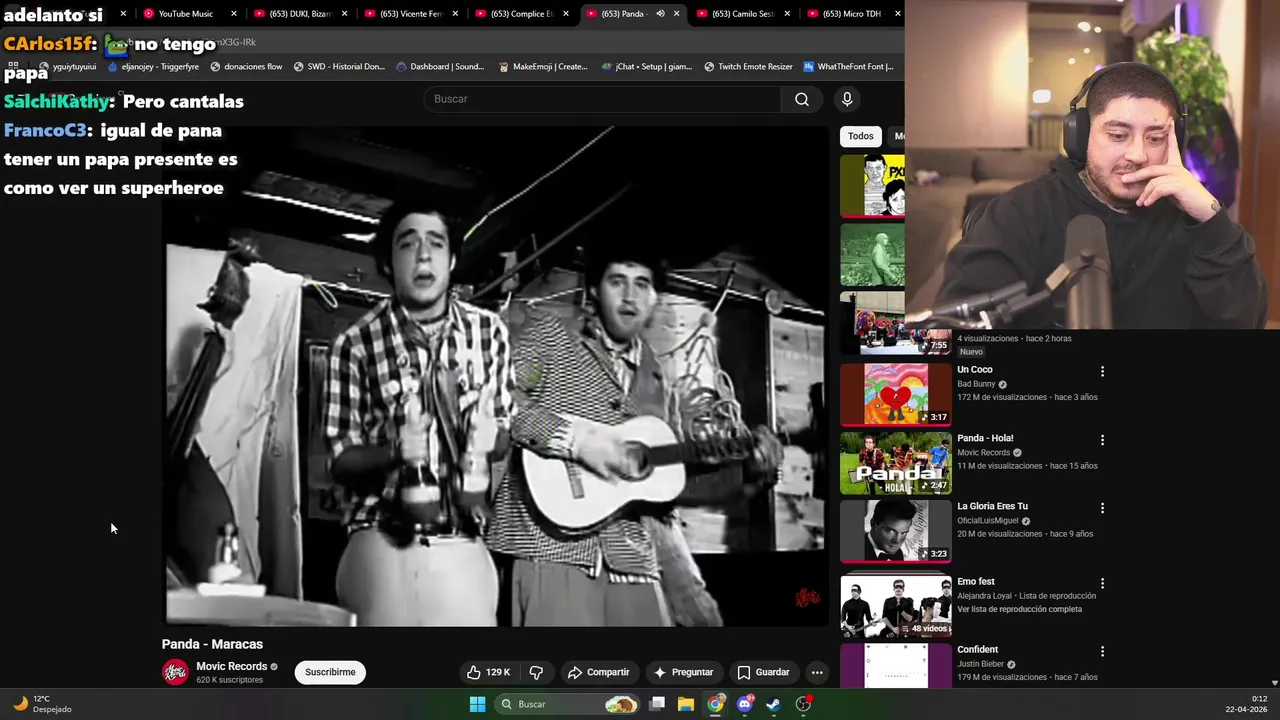The width and height of the screenshot is (1280, 720).
Task: Click the Windows taskbar Buscar search box
Action: [568, 704]
